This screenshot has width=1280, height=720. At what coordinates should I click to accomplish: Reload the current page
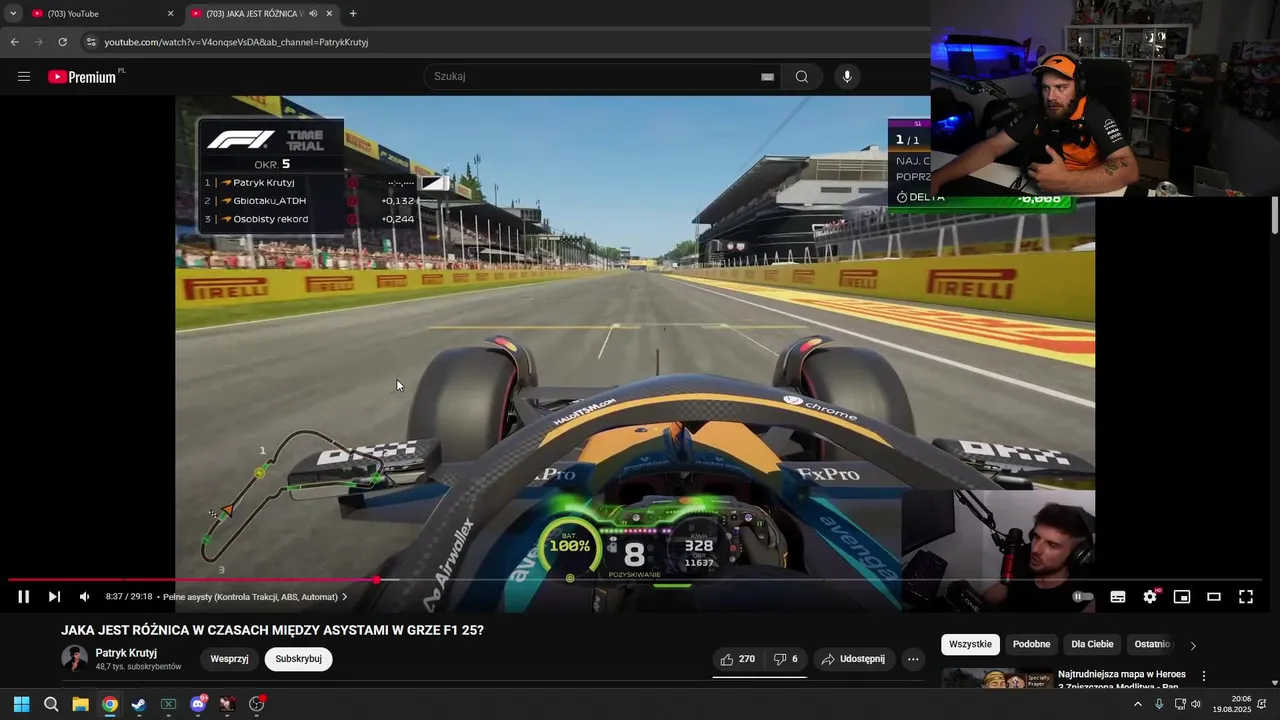click(x=63, y=42)
